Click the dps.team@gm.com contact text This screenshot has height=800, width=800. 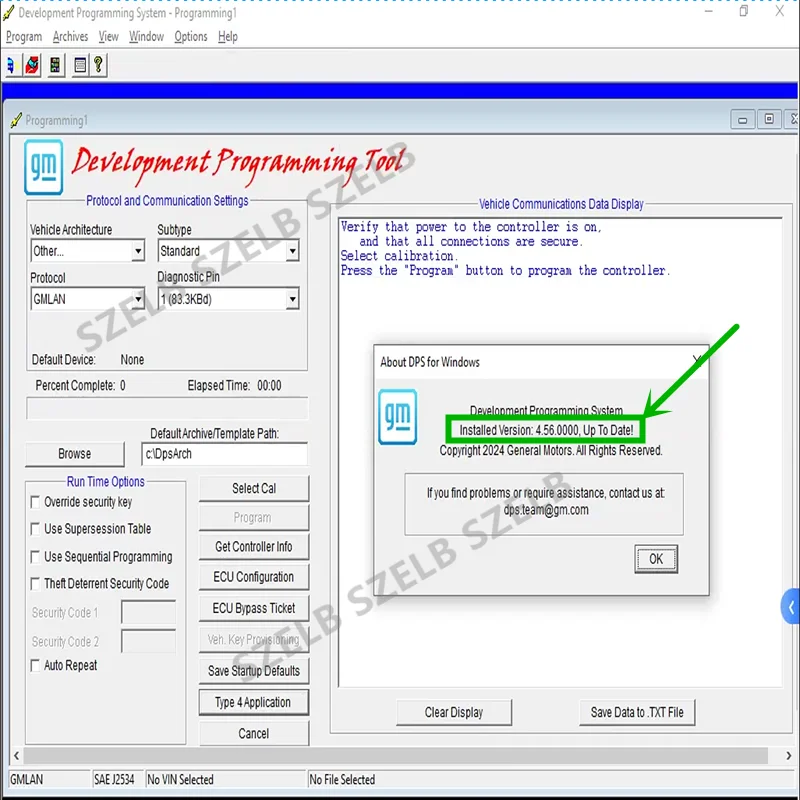(x=546, y=510)
